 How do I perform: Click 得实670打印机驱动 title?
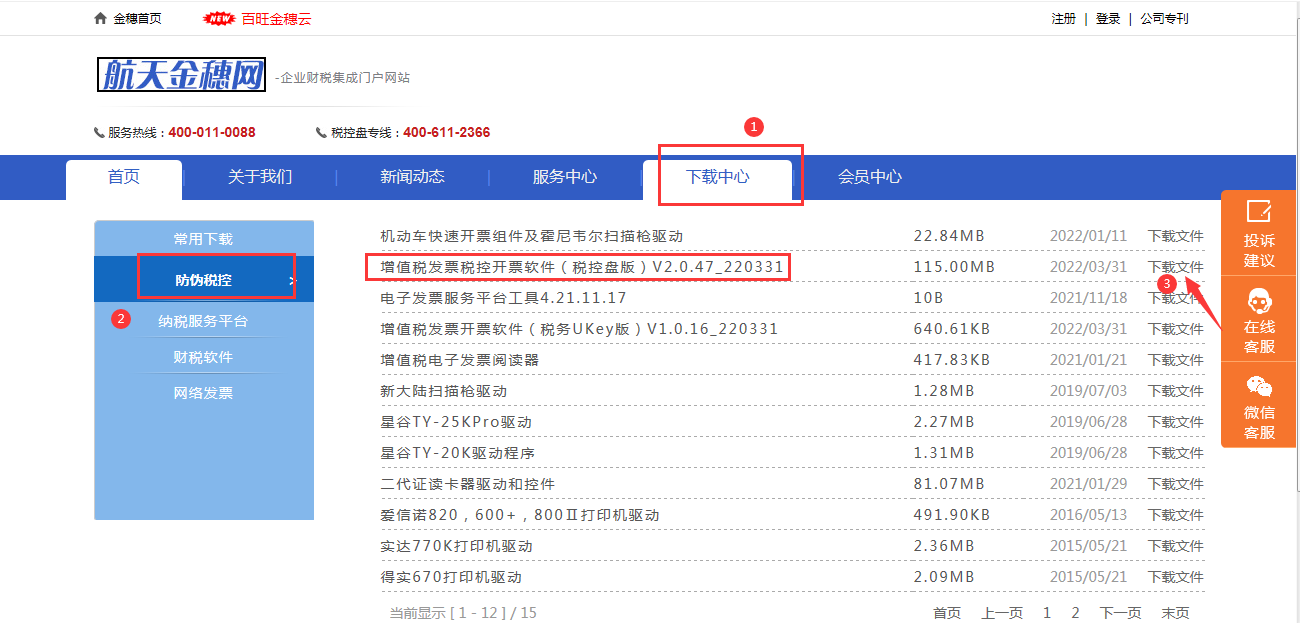(451, 577)
